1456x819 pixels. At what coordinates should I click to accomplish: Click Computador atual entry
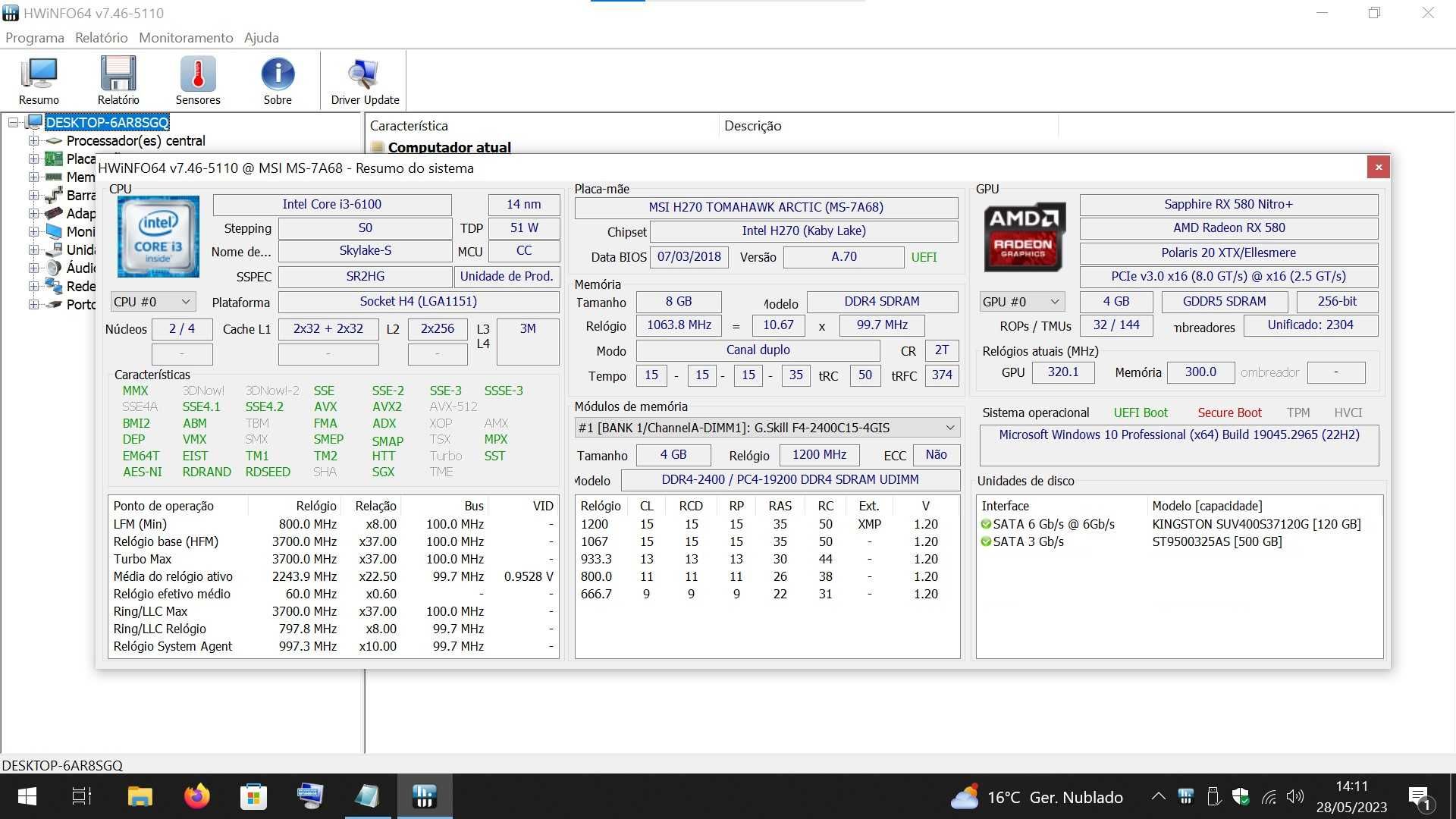click(x=449, y=147)
